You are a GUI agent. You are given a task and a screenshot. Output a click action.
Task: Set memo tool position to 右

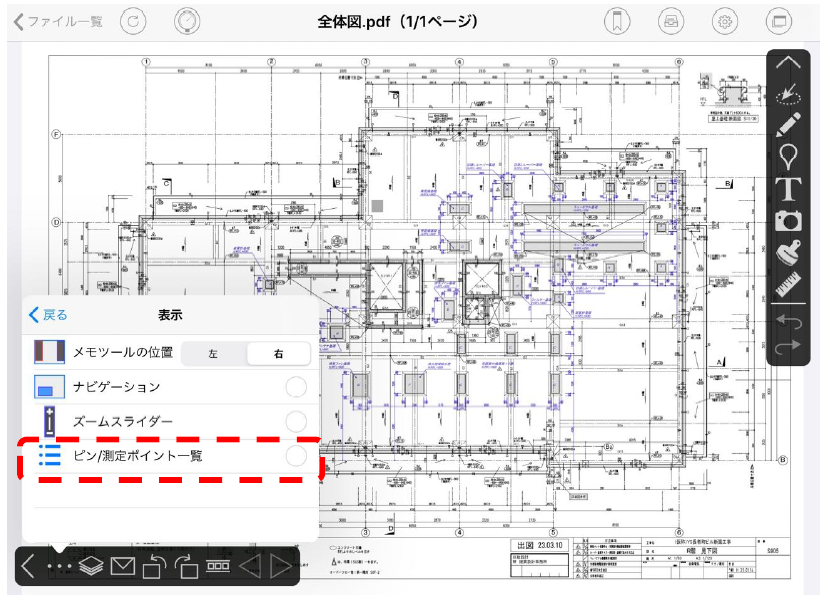278,353
